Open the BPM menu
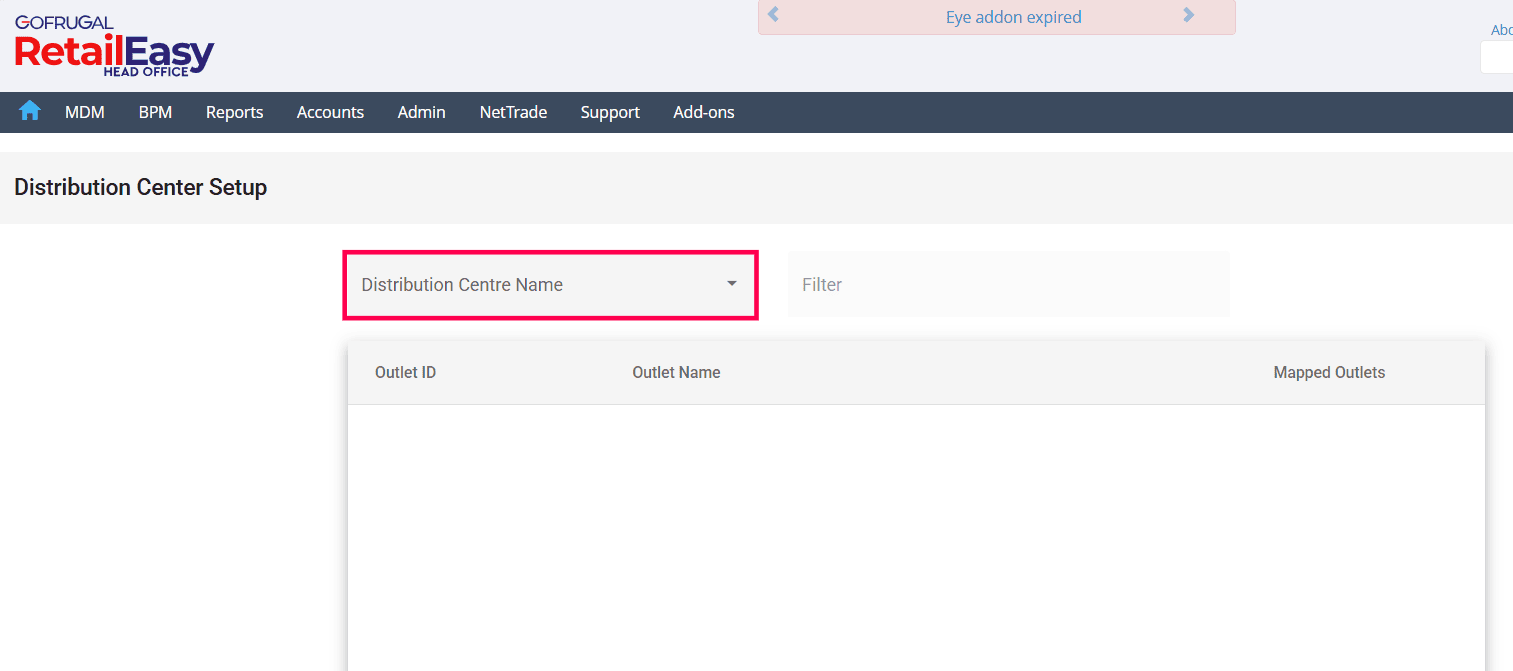The height and width of the screenshot is (671, 1513). [155, 112]
